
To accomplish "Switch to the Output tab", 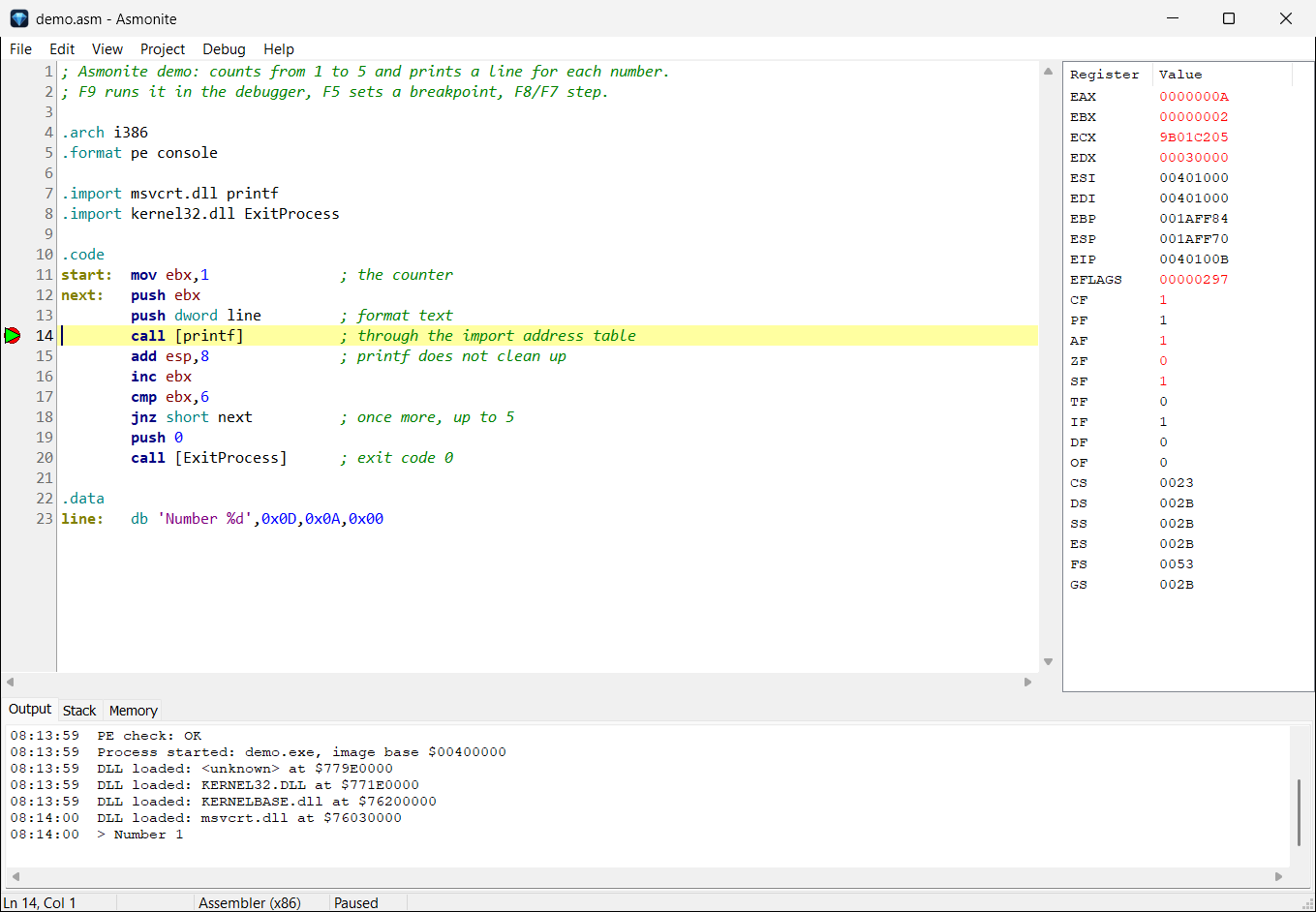I will 30,710.
